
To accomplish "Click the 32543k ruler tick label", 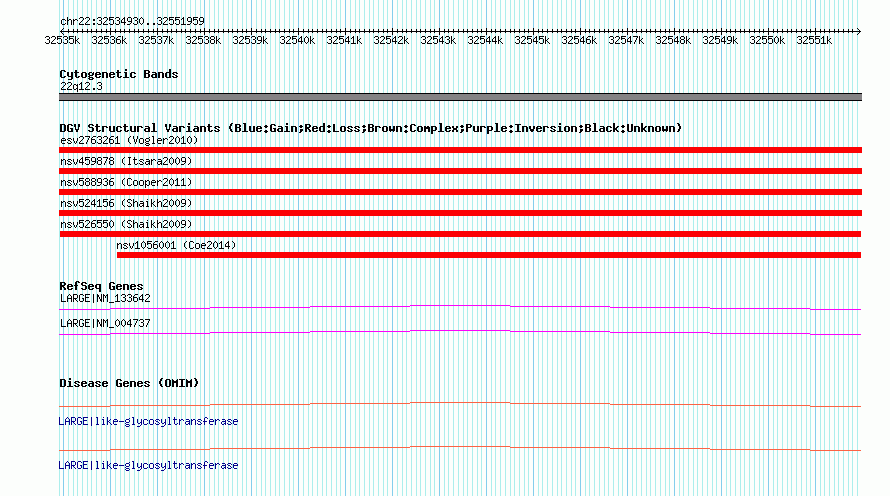I will [438, 40].
